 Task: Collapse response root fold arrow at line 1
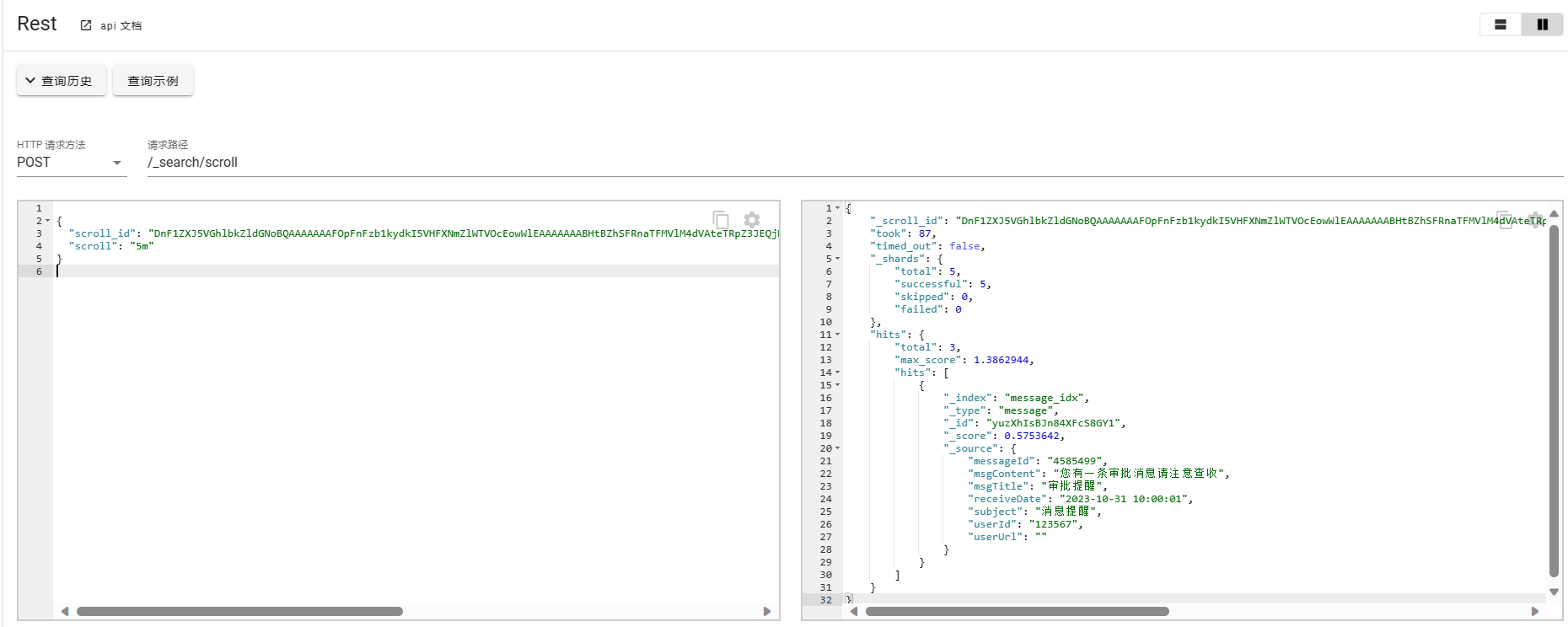click(837, 208)
